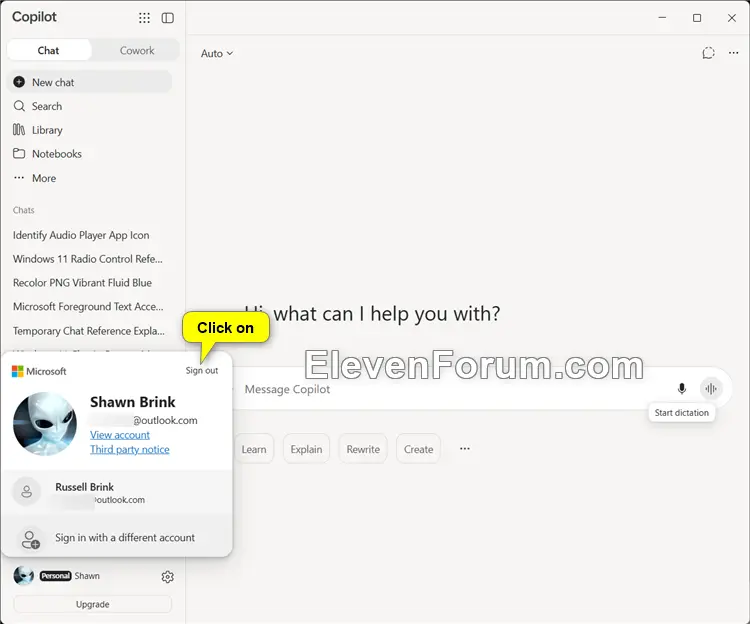The width and height of the screenshot is (750, 624).
Task: Click Russell Brink's account avatar icon
Action: 27,492
